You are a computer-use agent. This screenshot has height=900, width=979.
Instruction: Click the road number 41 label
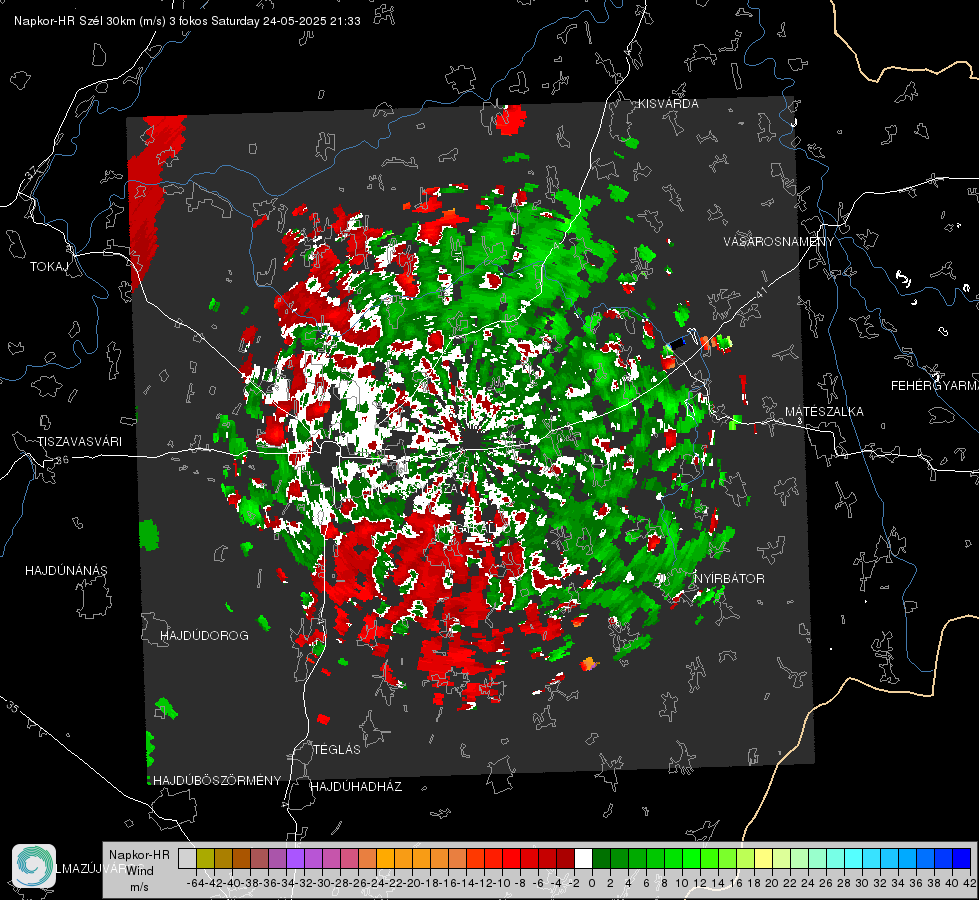coord(762,292)
